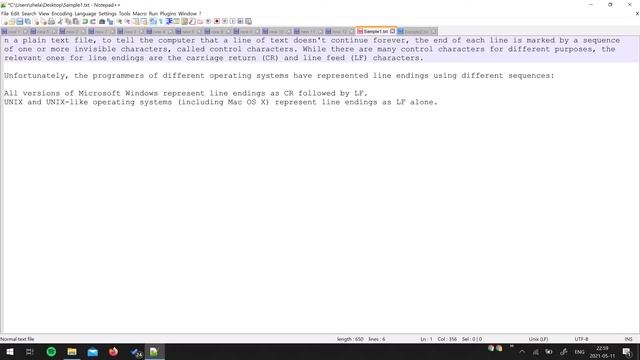Select the Sample1.txt tab

click(376, 31)
